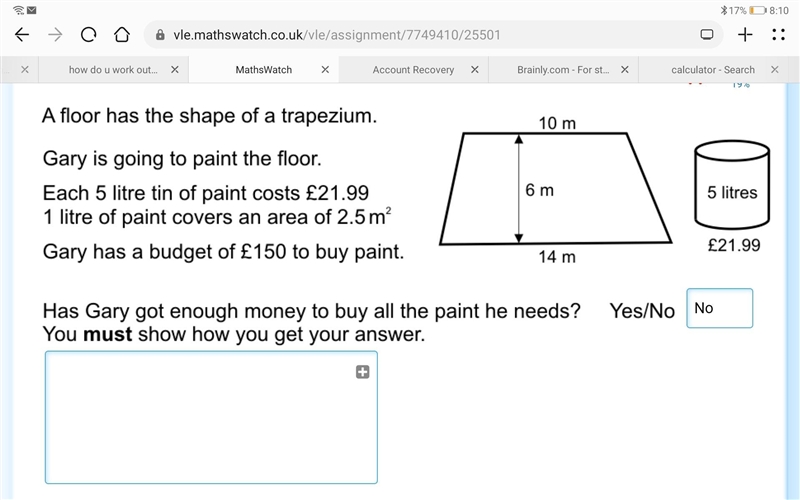Expand working box with the plus icon

coord(363,372)
